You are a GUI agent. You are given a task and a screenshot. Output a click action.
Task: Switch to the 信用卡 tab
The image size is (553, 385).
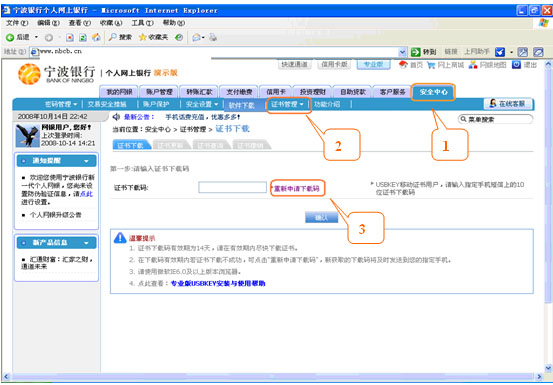tap(276, 92)
